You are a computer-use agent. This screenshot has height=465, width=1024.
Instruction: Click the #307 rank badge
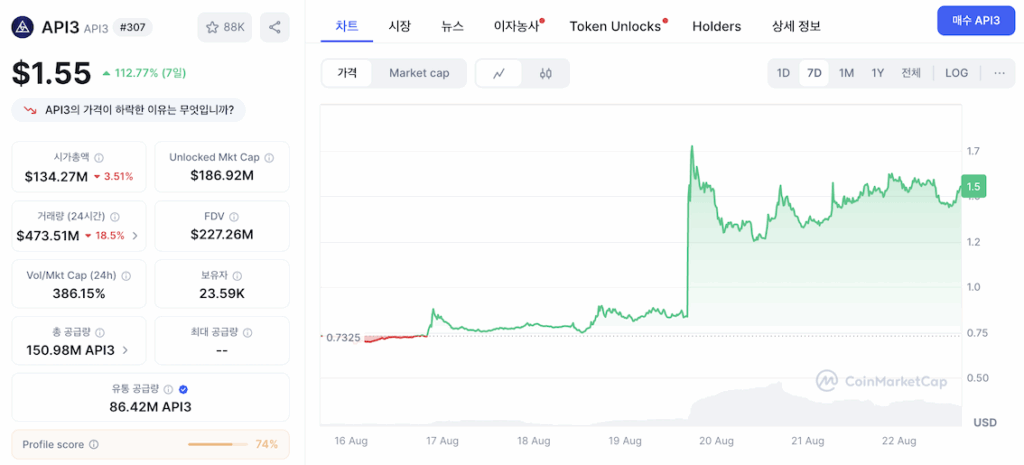pyautogui.click(x=133, y=27)
